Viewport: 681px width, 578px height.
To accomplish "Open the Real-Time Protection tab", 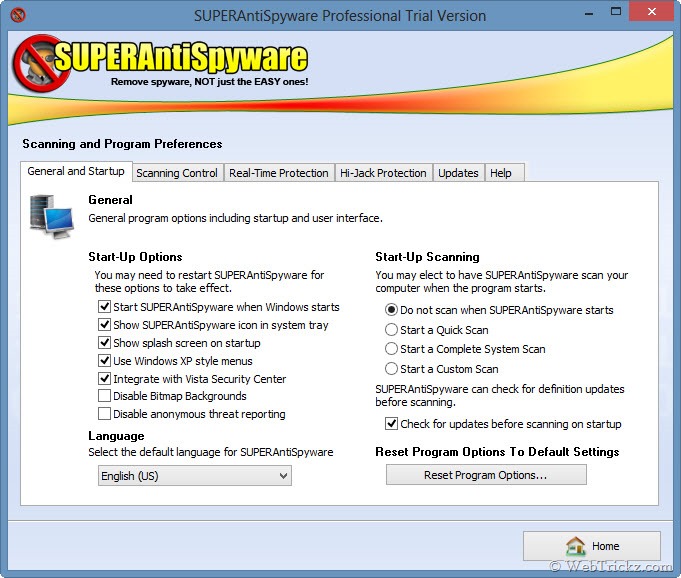I will pyautogui.click(x=279, y=173).
